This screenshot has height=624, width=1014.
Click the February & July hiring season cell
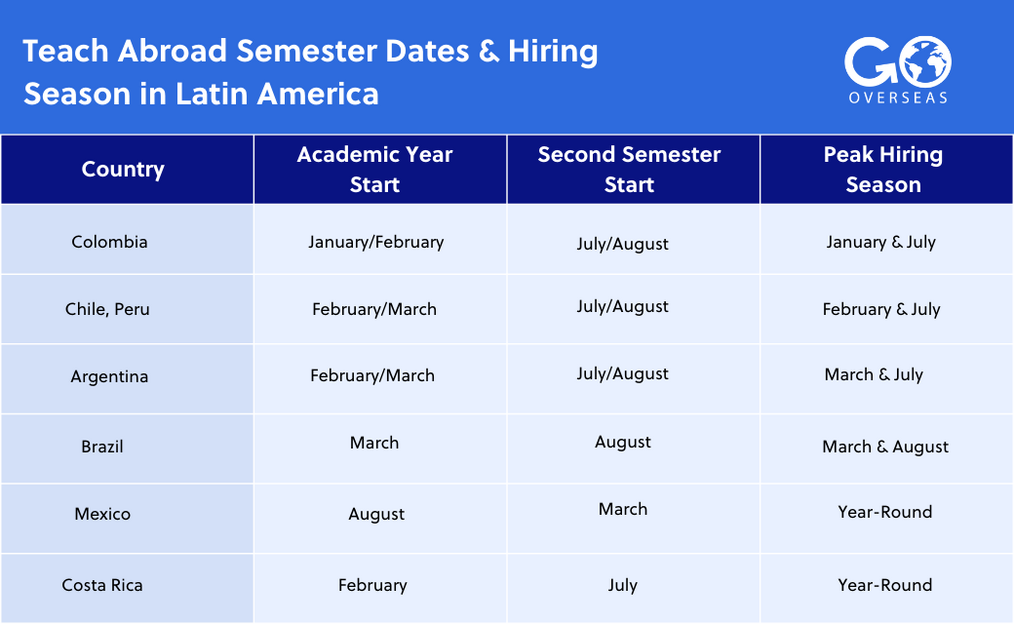[x=881, y=309]
